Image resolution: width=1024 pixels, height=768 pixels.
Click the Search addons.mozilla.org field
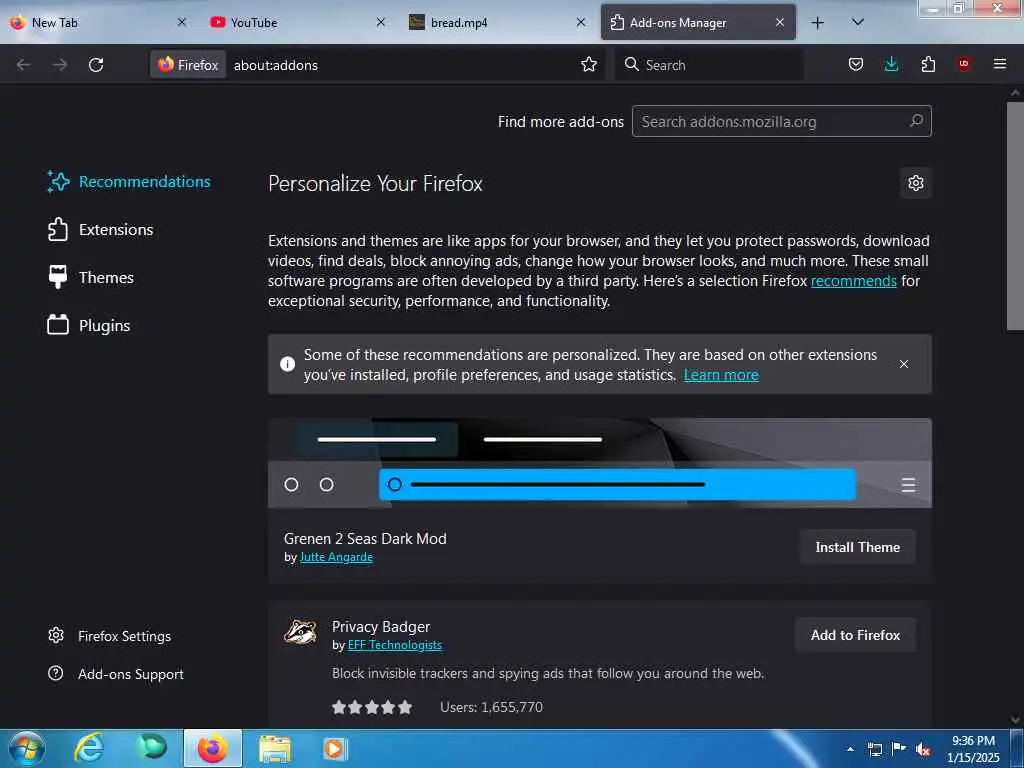pyautogui.click(x=782, y=121)
